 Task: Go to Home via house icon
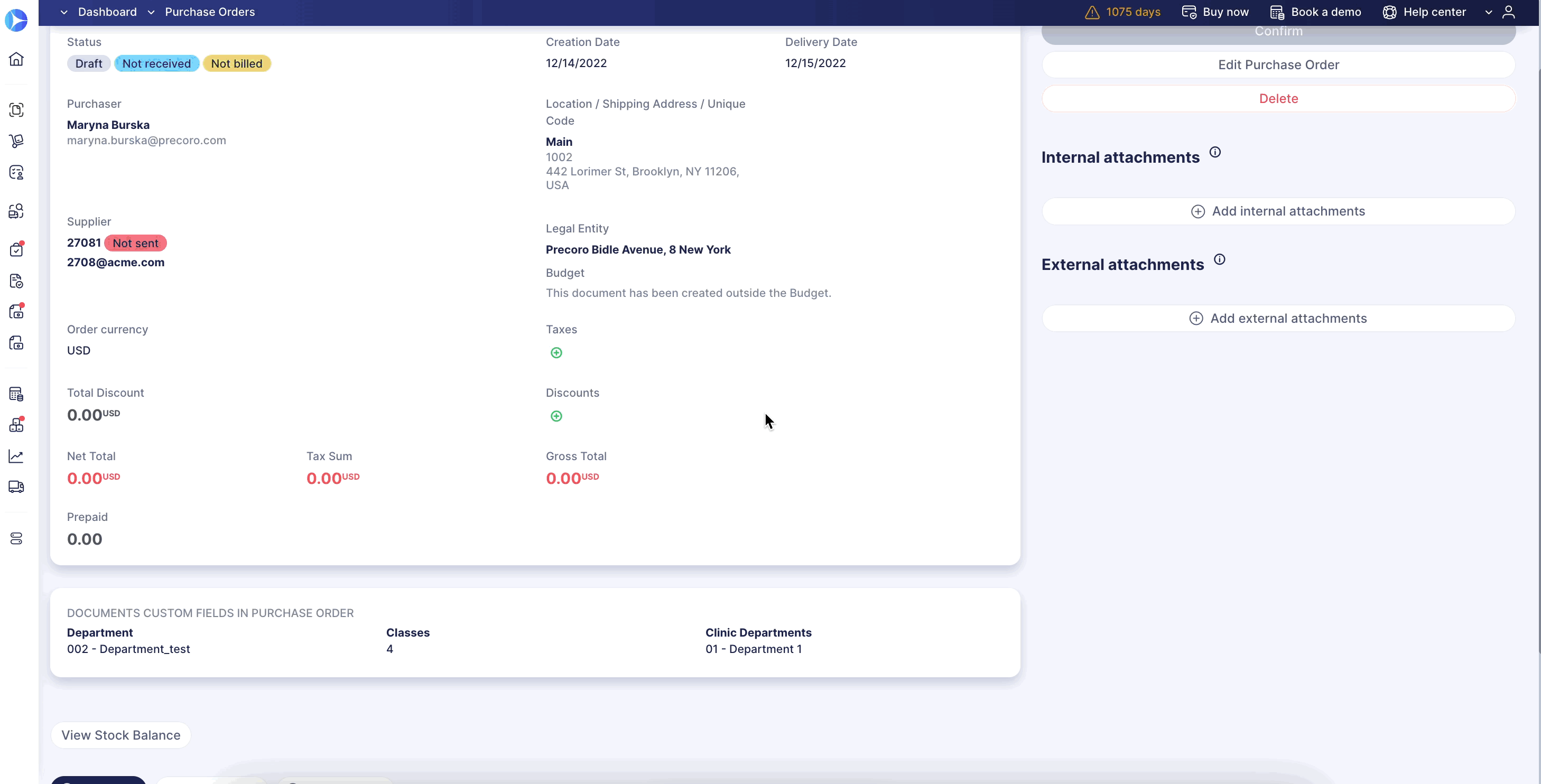[x=16, y=59]
